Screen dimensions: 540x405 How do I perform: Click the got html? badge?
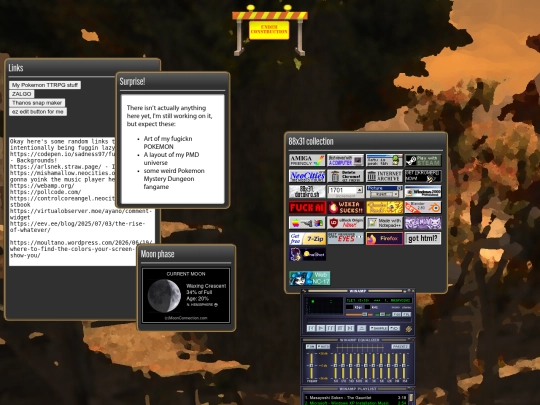(423, 238)
